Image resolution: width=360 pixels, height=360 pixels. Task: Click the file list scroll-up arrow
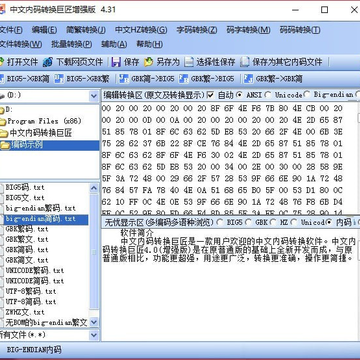coord(94,188)
